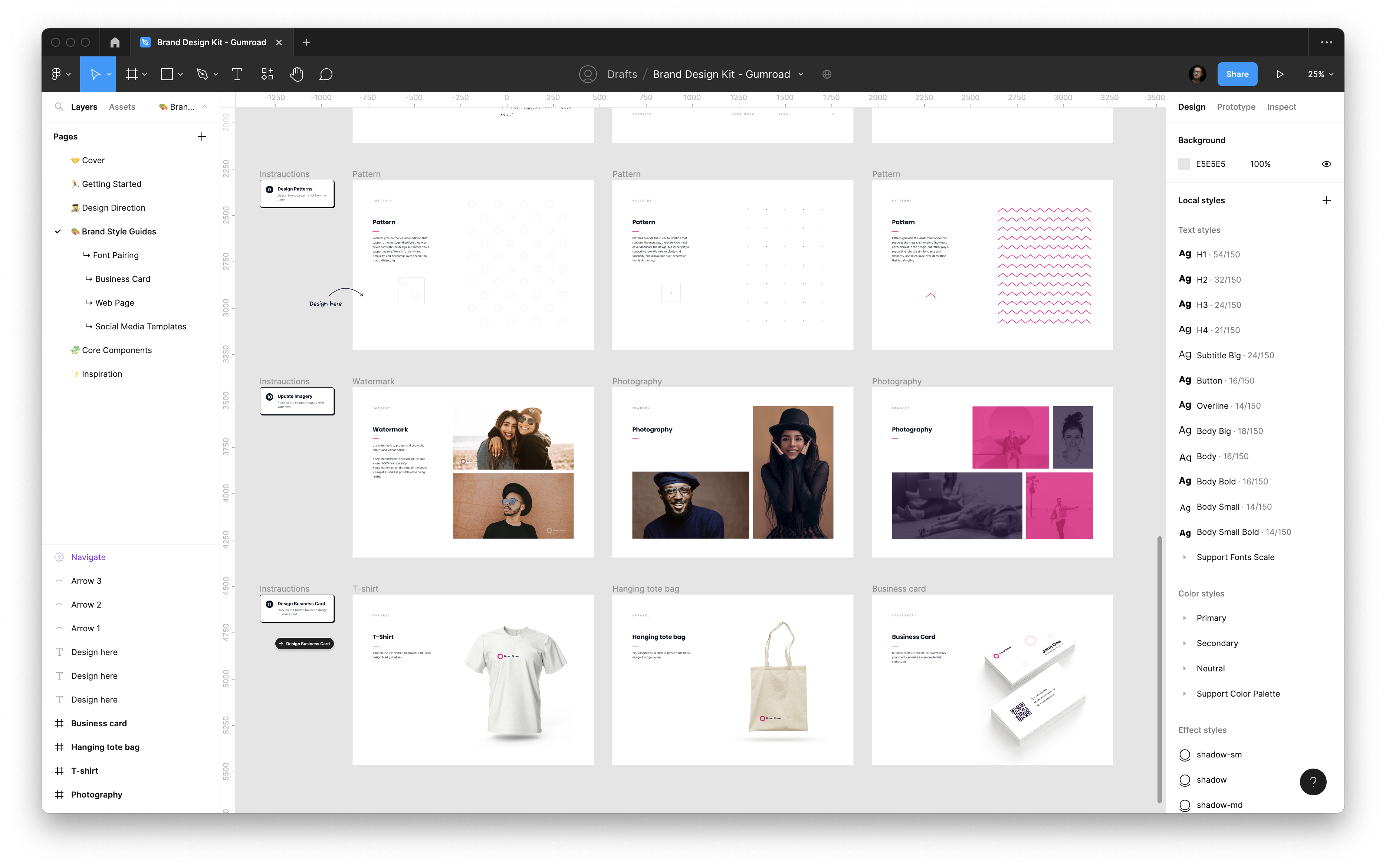The image size is (1386, 868).
Task: Click the Design Business Card button on canvas
Action: click(304, 644)
